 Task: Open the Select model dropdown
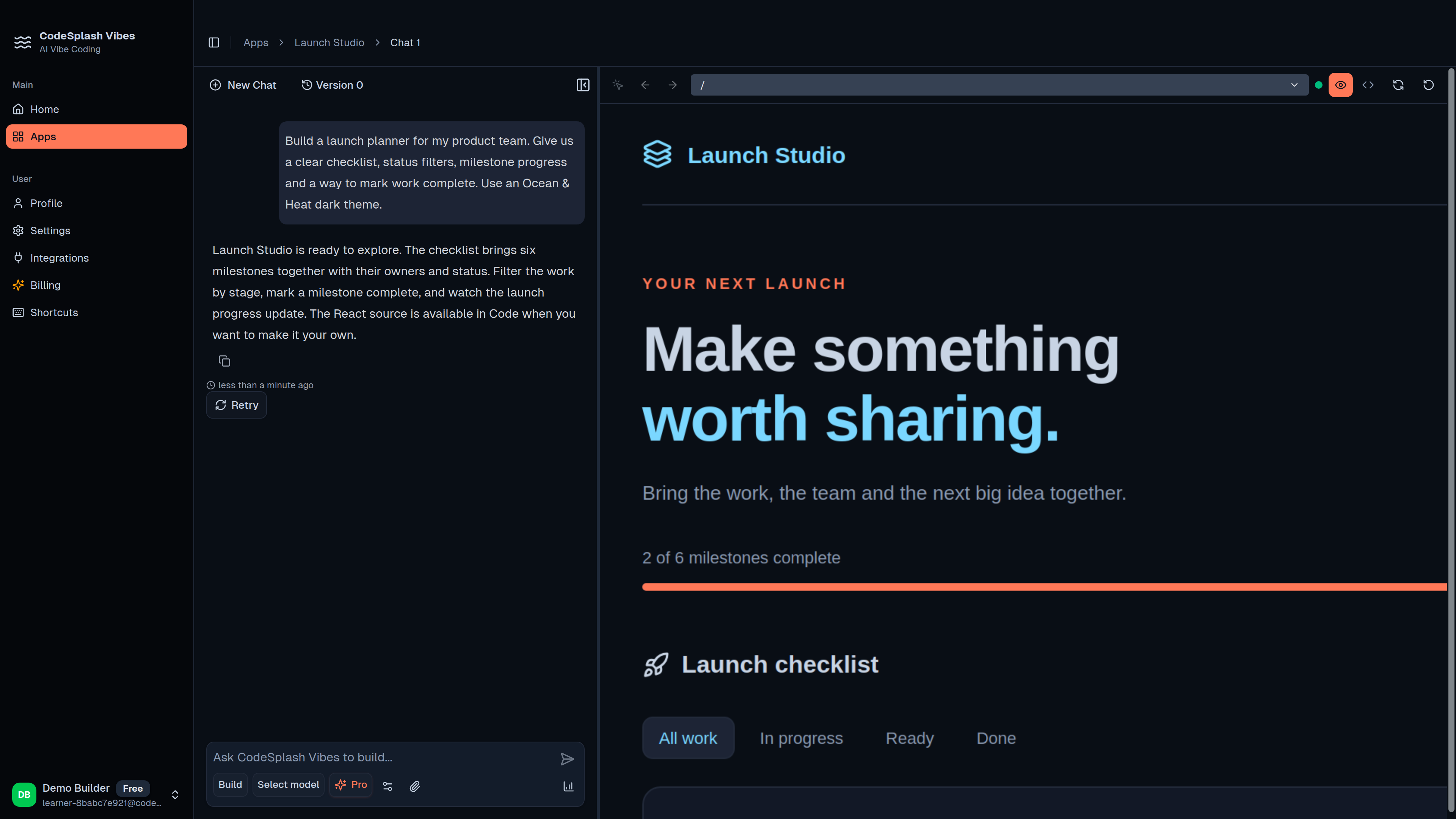pos(288,784)
